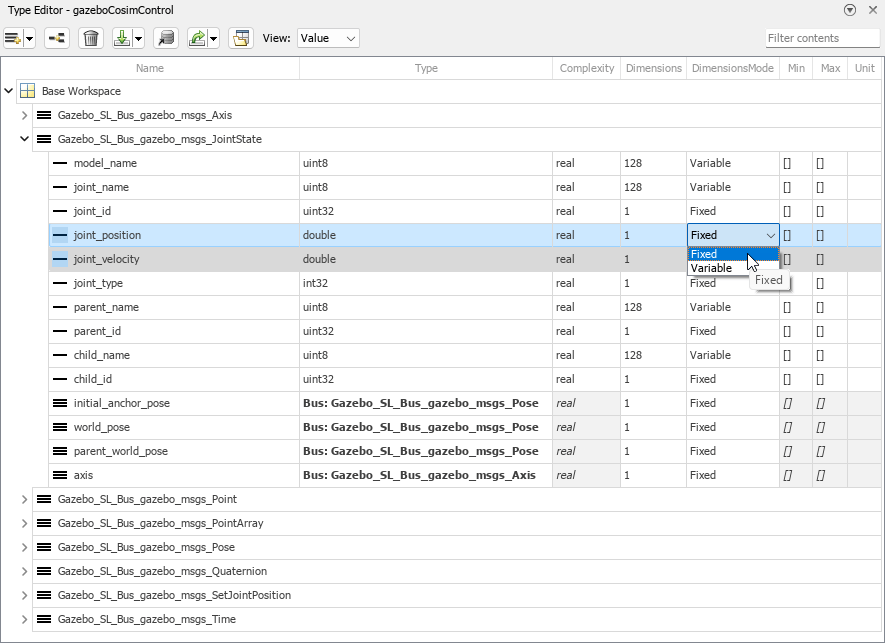Image resolution: width=885 pixels, height=643 pixels.
Task: Click the Name column header
Action: (x=149, y=68)
